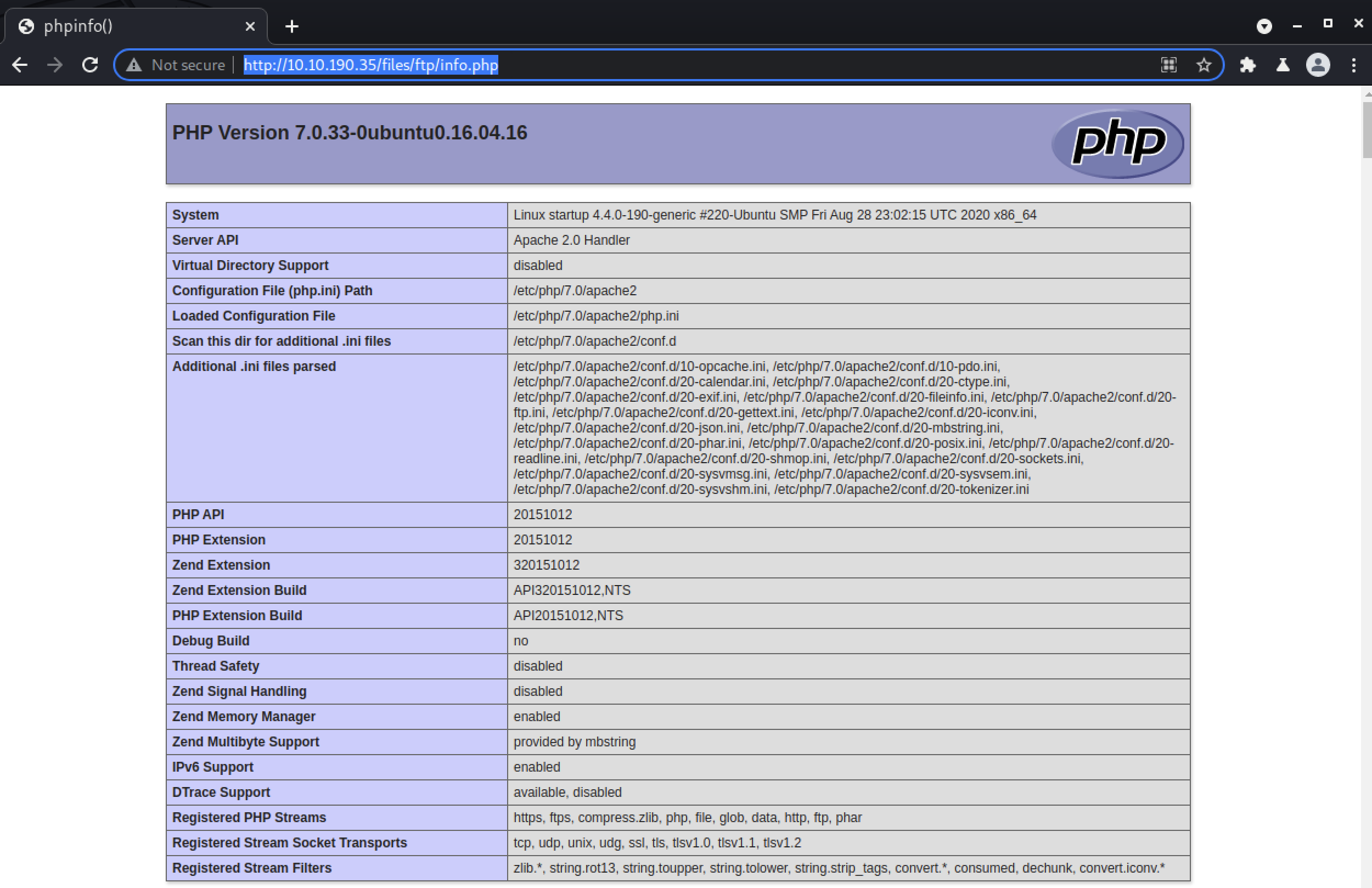Click the 'Linux startup 4.4.0-190-generic' value
Screen dimensions: 1372x888
(775, 215)
